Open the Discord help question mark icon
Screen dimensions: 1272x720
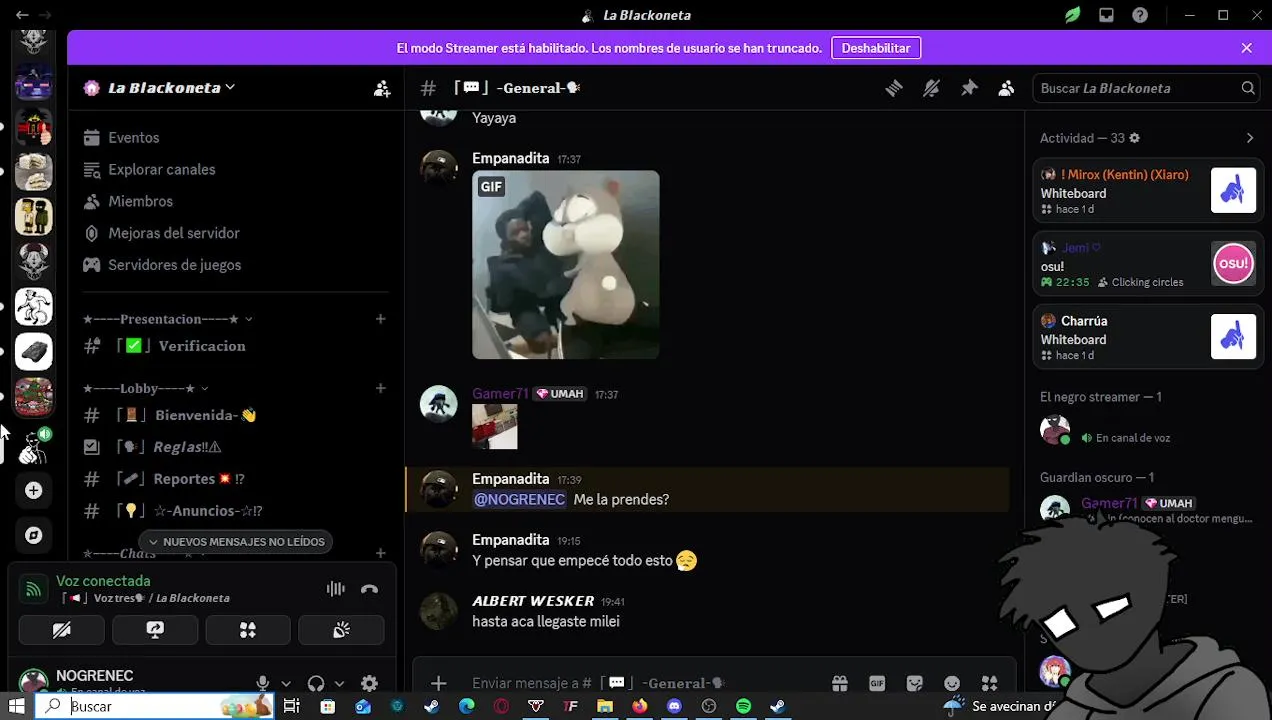(1140, 15)
